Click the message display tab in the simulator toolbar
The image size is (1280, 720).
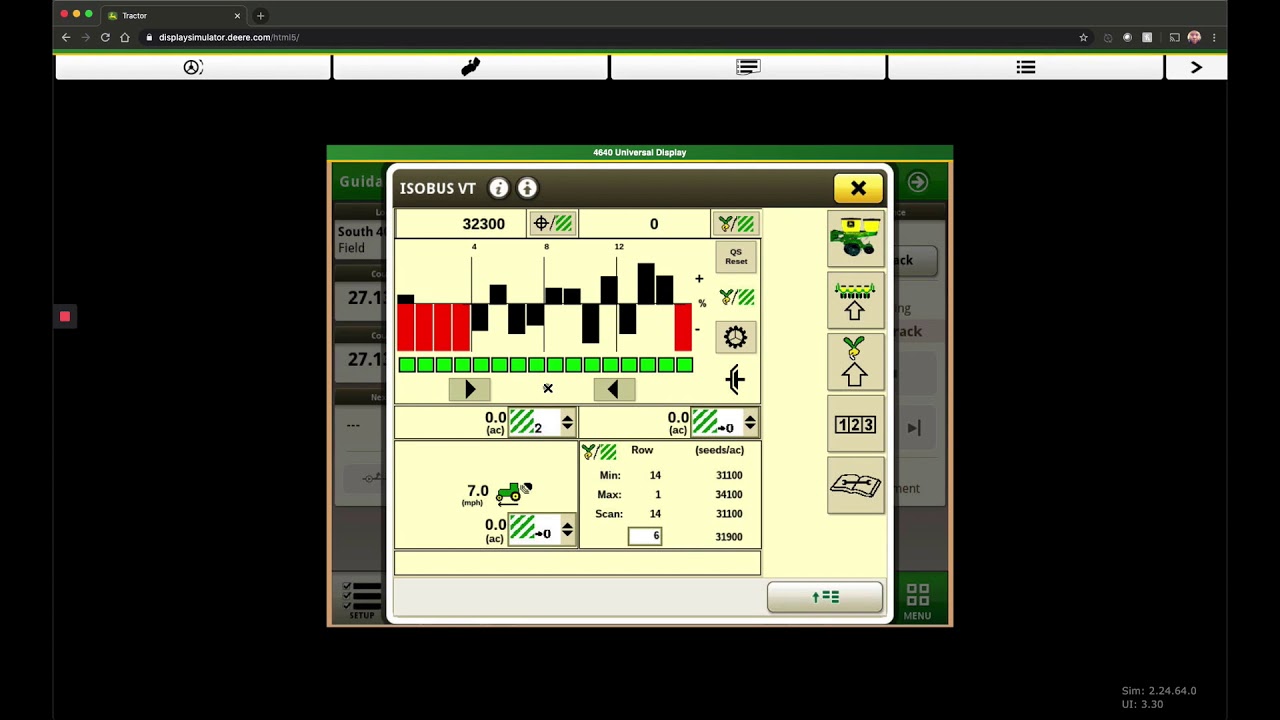click(748, 67)
